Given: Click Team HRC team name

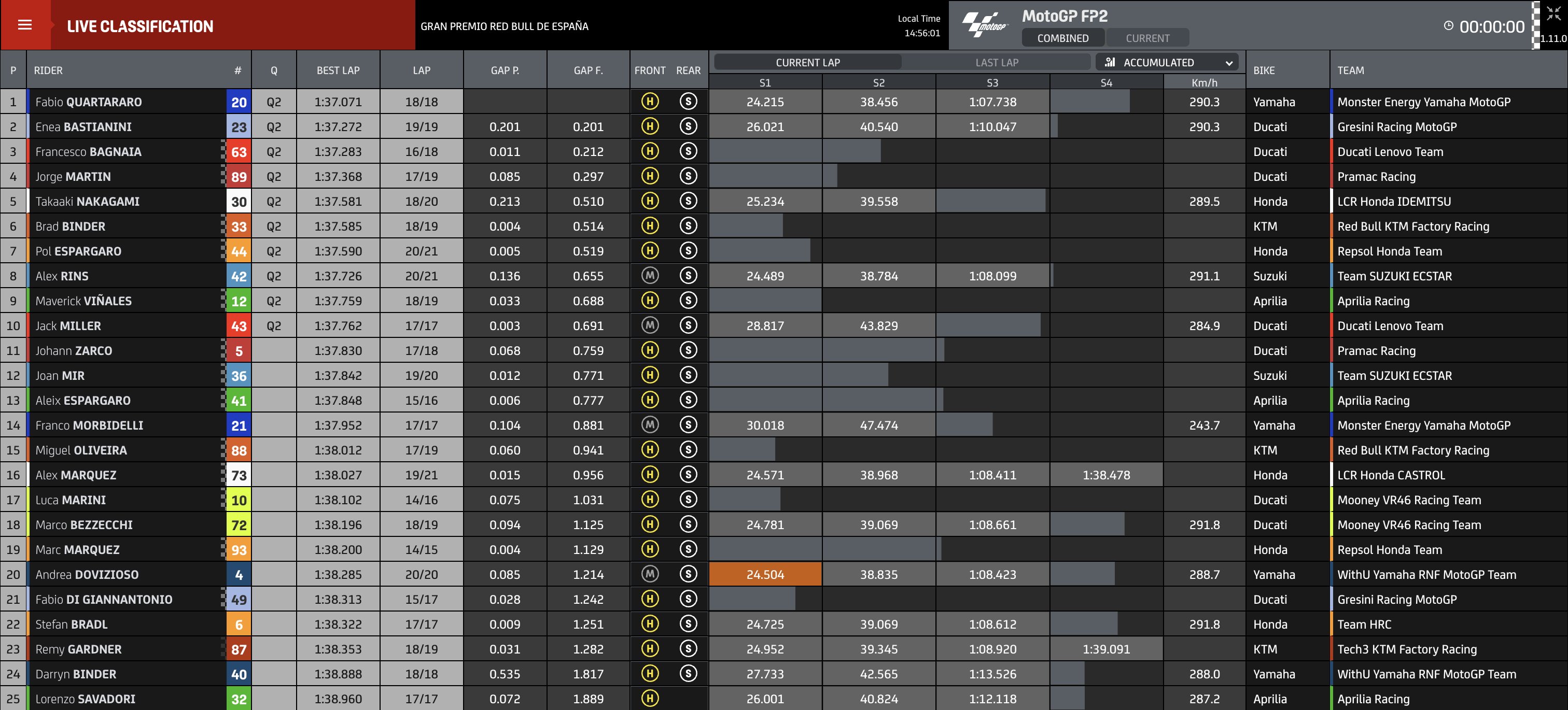Looking at the screenshot, I should point(1364,623).
